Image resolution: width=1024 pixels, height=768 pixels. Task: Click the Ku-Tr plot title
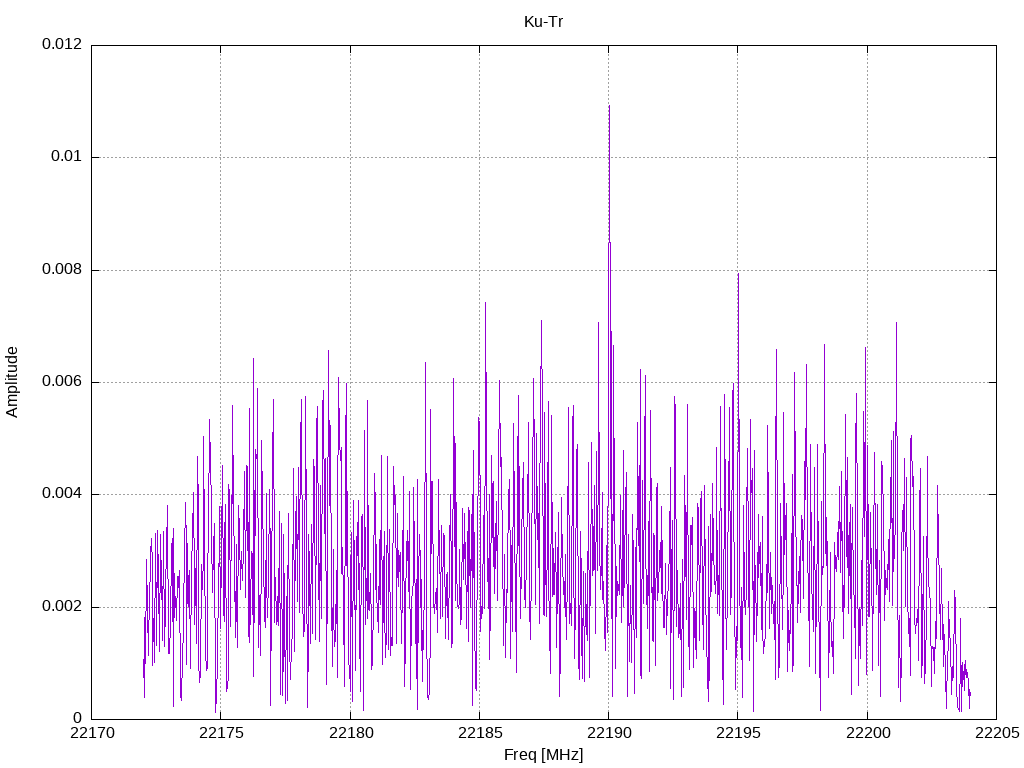click(x=543, y=22)
